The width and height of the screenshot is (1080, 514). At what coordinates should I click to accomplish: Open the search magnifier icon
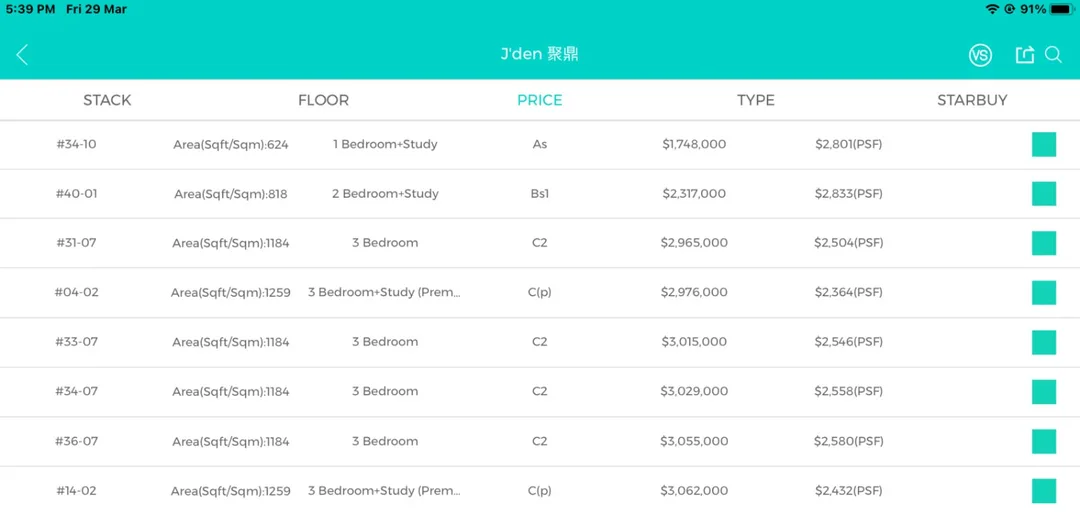(x=1053, y=55)
